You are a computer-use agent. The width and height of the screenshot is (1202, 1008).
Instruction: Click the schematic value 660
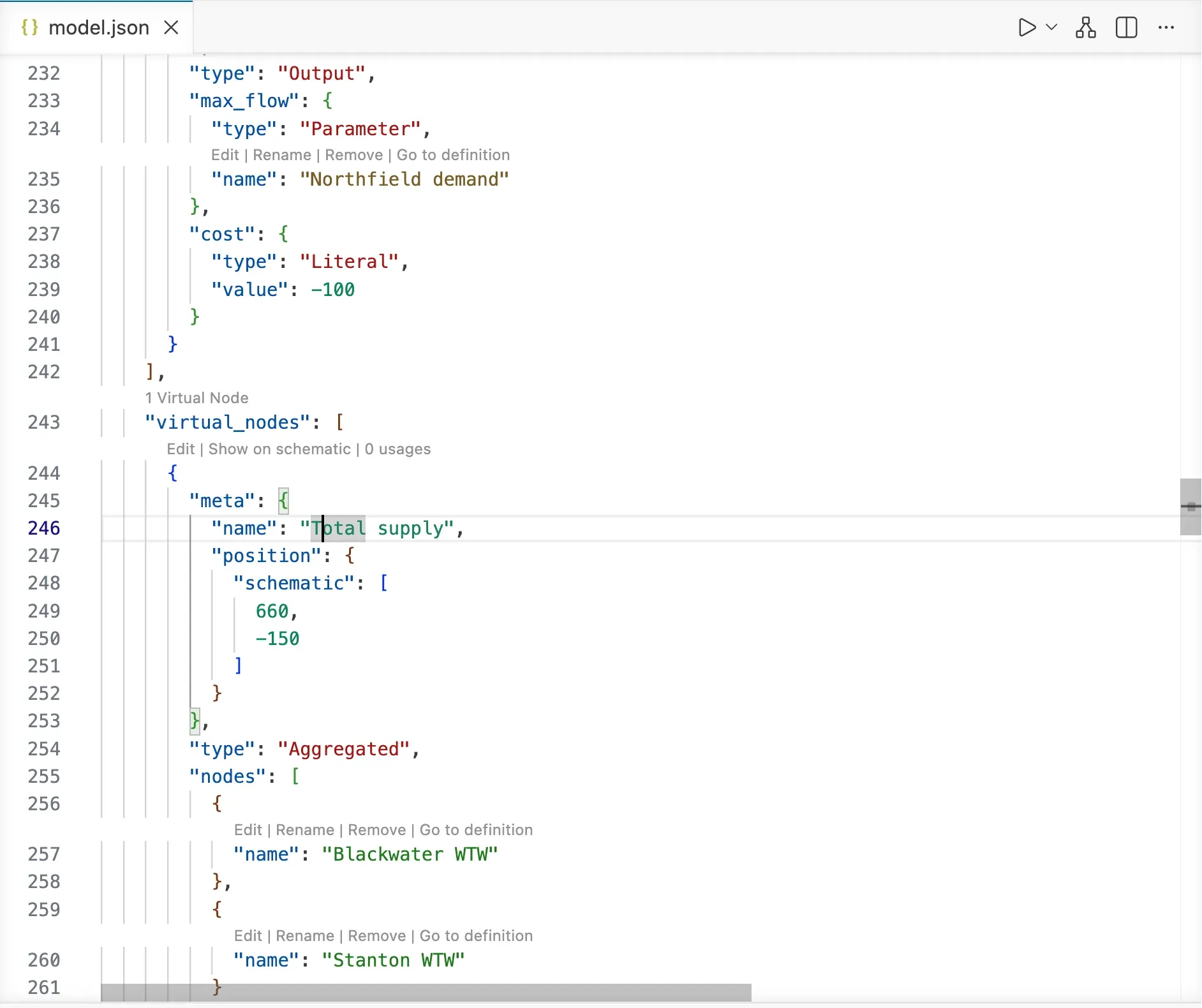(x=272, y=611)
